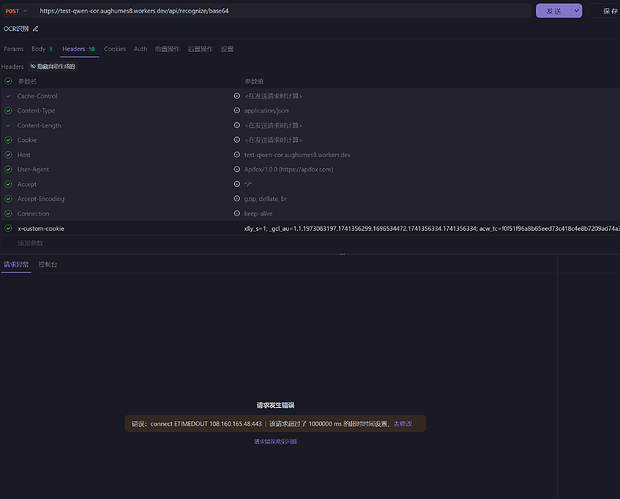The width and height of the screenshot is (620, 499).
Task: Switch to the Params tab
Action: point(13,49)
